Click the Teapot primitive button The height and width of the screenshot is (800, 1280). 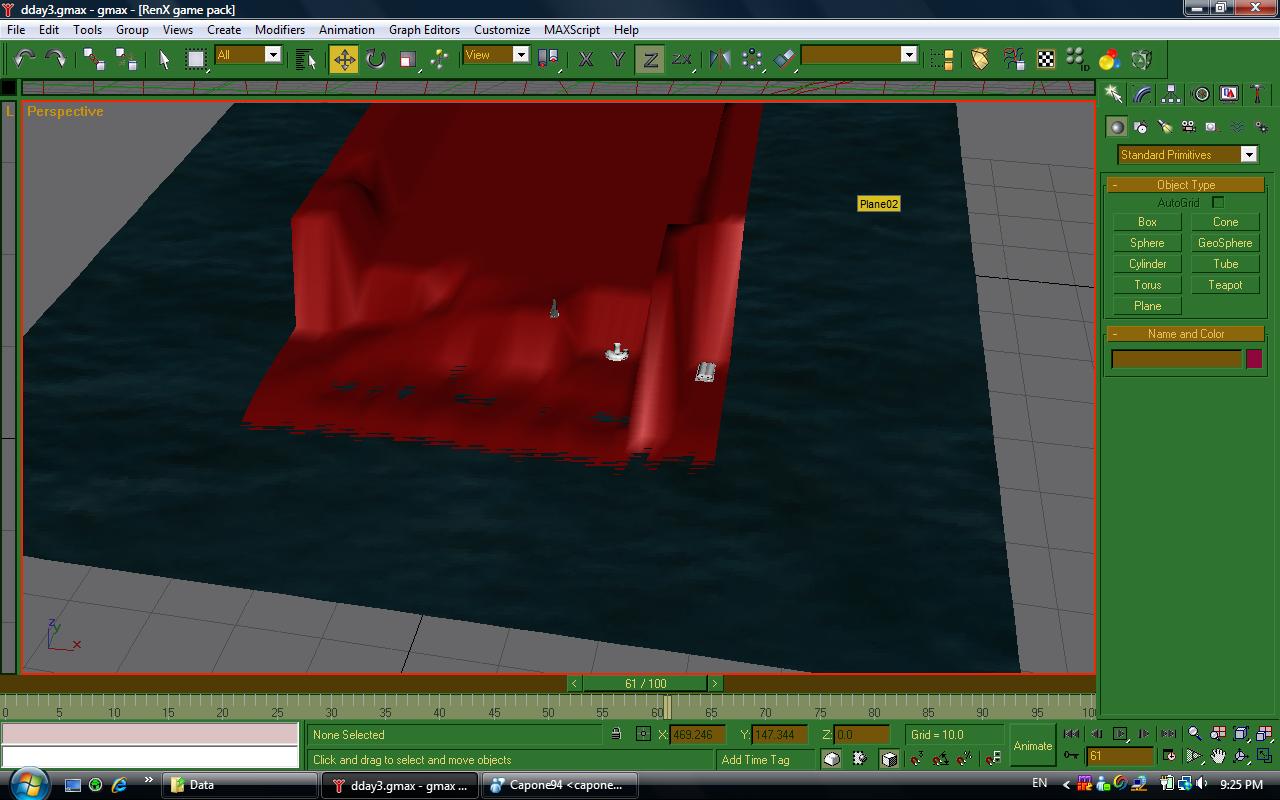pos(1224,285)
